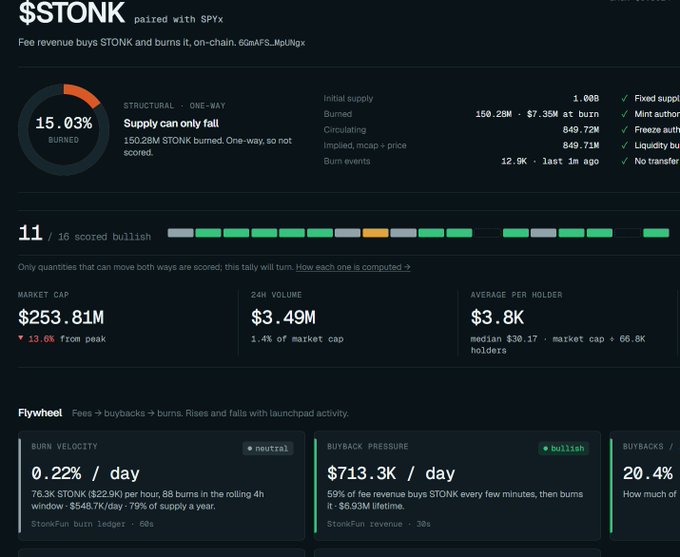680x557 pixels.
Task: Click the Market Cap figure $253.81M
Action: [x=61, y=317]
